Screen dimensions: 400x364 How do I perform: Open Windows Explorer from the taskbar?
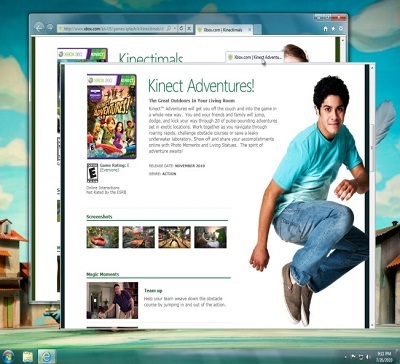coord(28,356)
